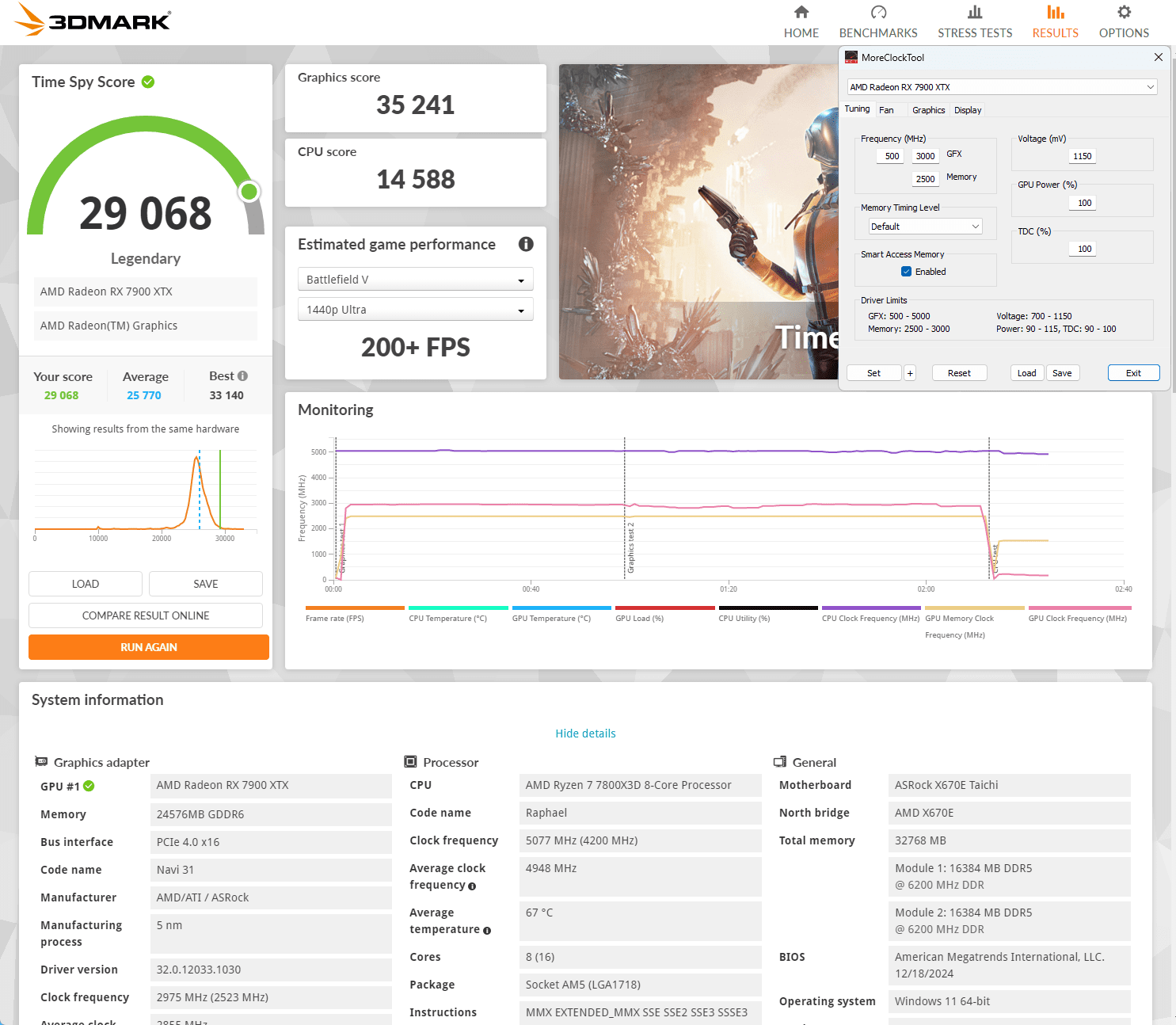This screenshot has height=1025, width=1176.
Task: Click the green check beside GPU #1
Action: tap(89, 786)
